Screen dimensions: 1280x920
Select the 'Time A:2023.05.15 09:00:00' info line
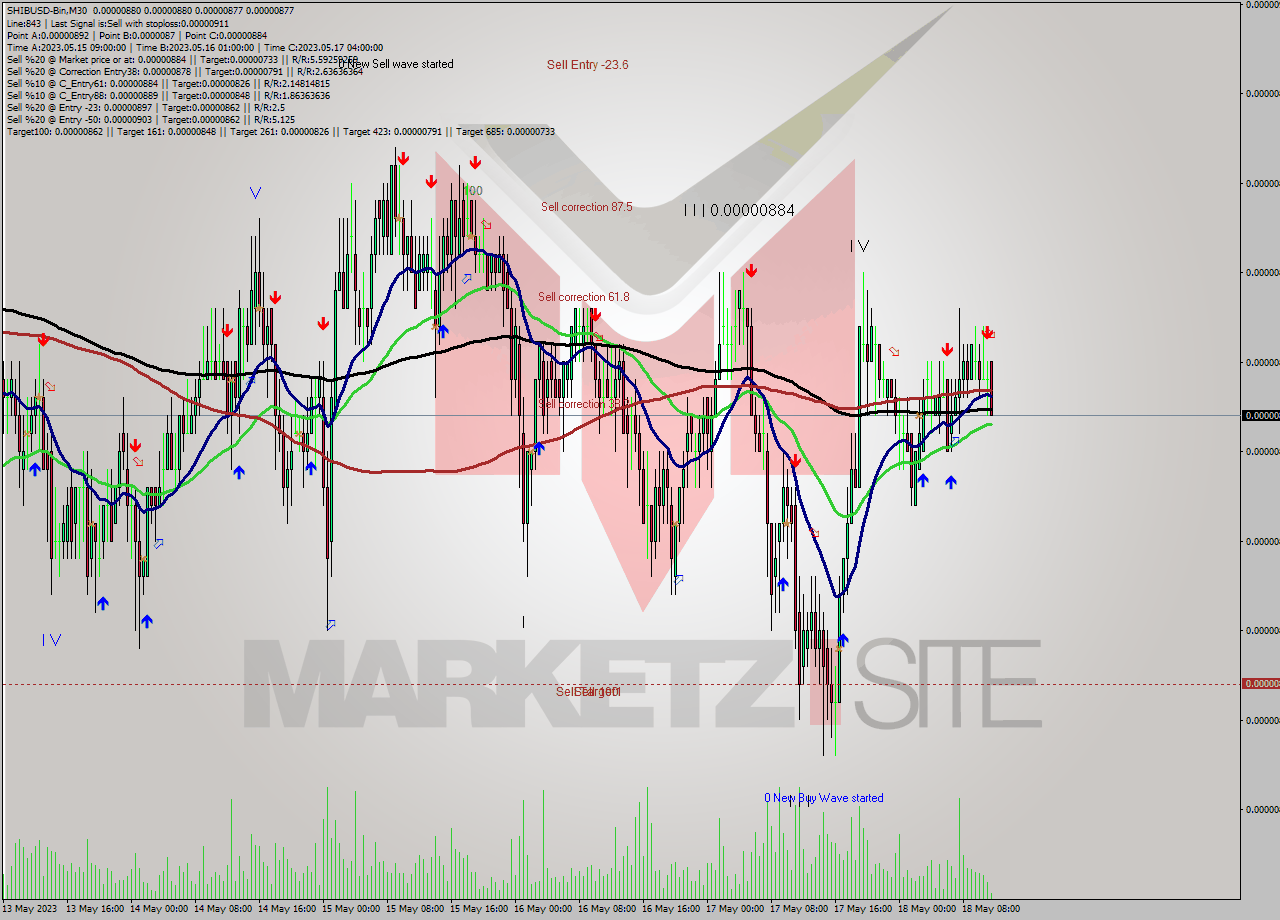(x=195, y=47)
